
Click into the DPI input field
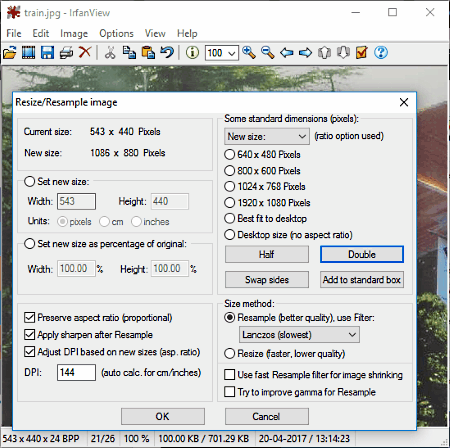76,372
